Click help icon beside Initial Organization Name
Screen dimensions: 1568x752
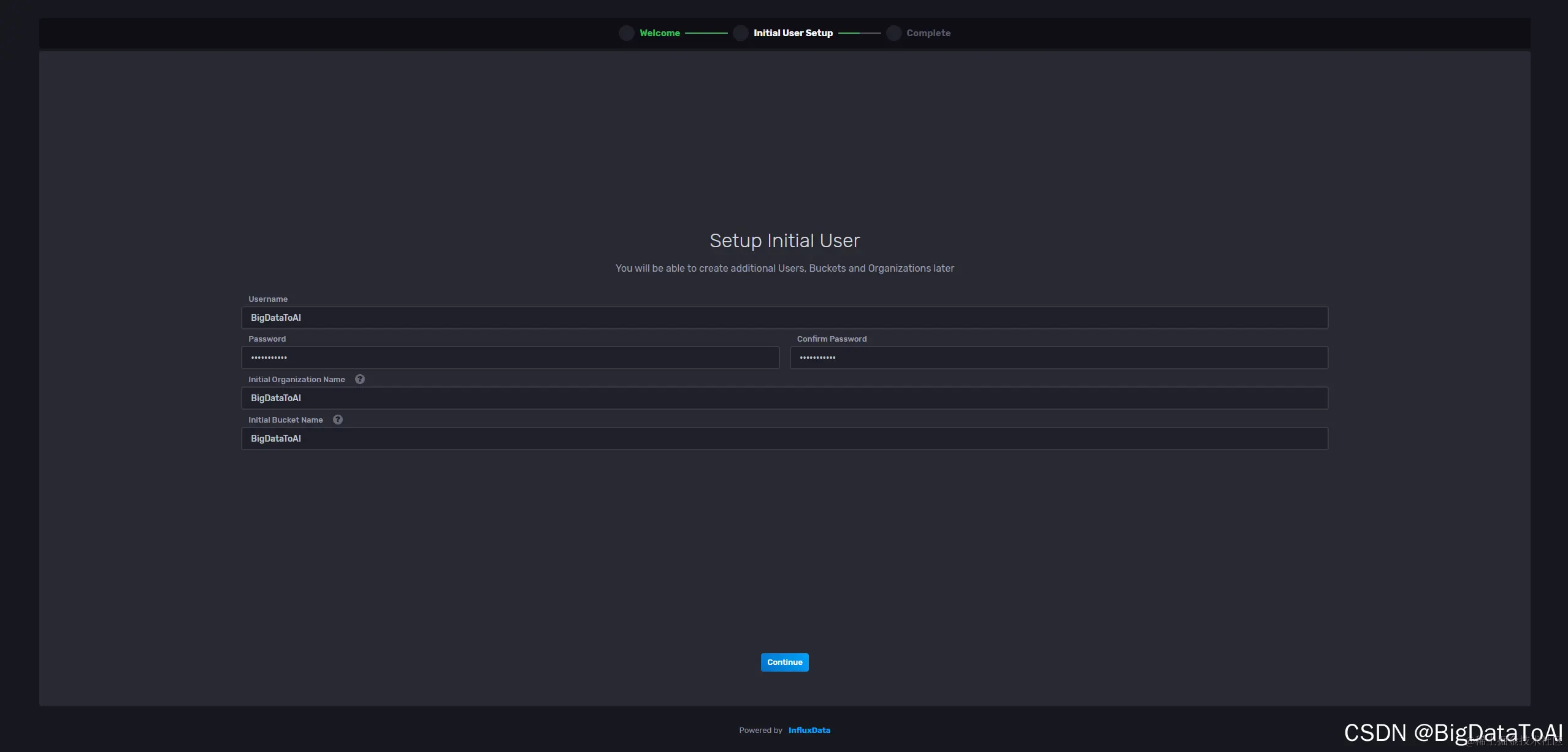[360, 379]
